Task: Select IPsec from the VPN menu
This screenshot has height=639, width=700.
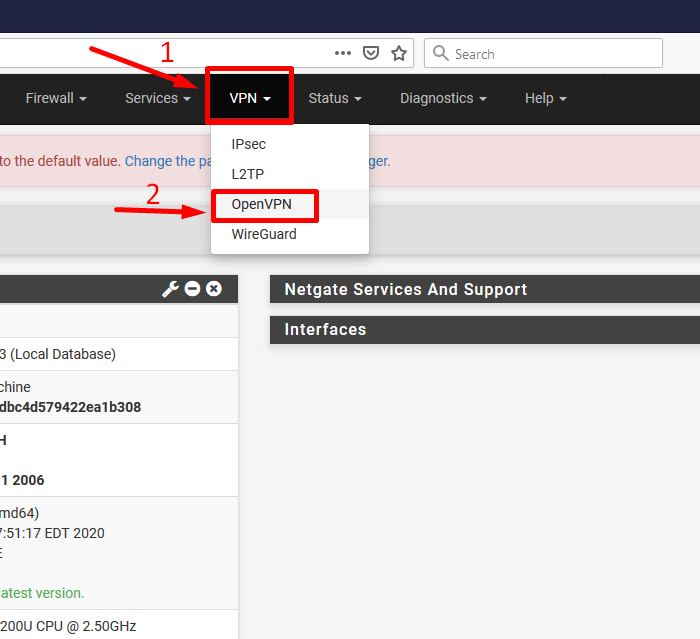Action: tap(290, 144)
